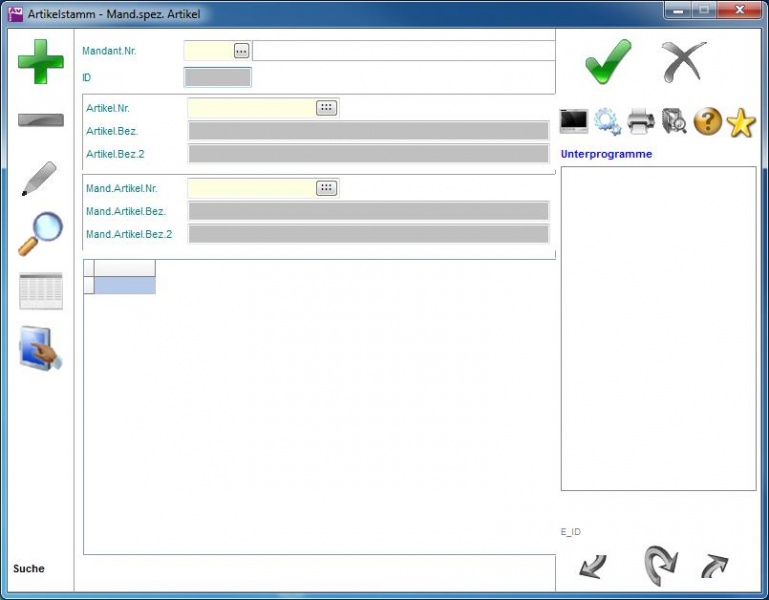Click the left-down arrow navigation button
Screen dimensions: 769x600
(593, 567)
